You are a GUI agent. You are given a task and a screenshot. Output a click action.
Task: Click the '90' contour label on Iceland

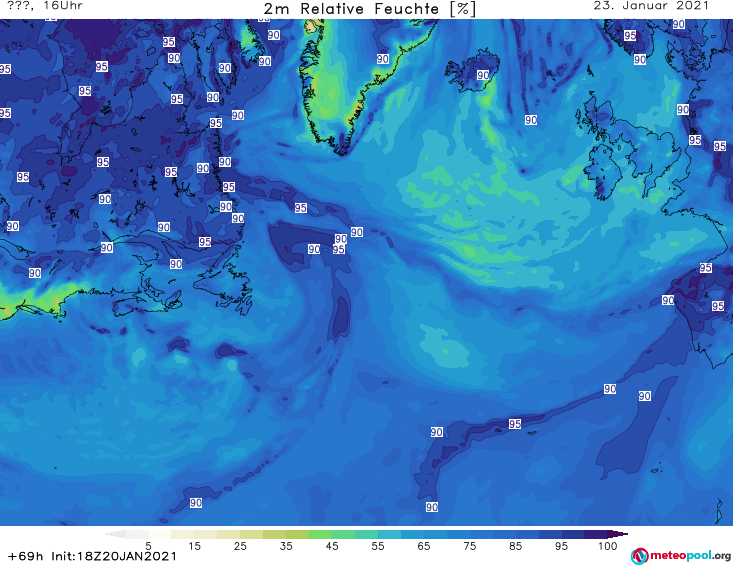[483, 75]
